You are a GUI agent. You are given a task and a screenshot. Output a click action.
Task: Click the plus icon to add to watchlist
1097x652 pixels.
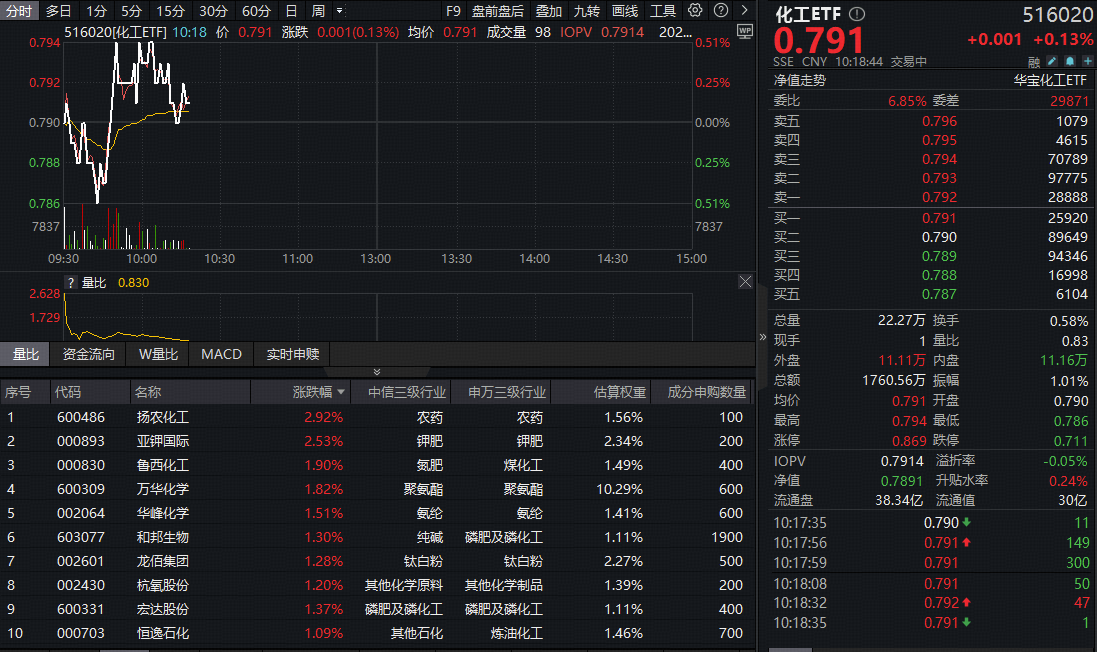pyautogui.click(x=1087, y=62)
